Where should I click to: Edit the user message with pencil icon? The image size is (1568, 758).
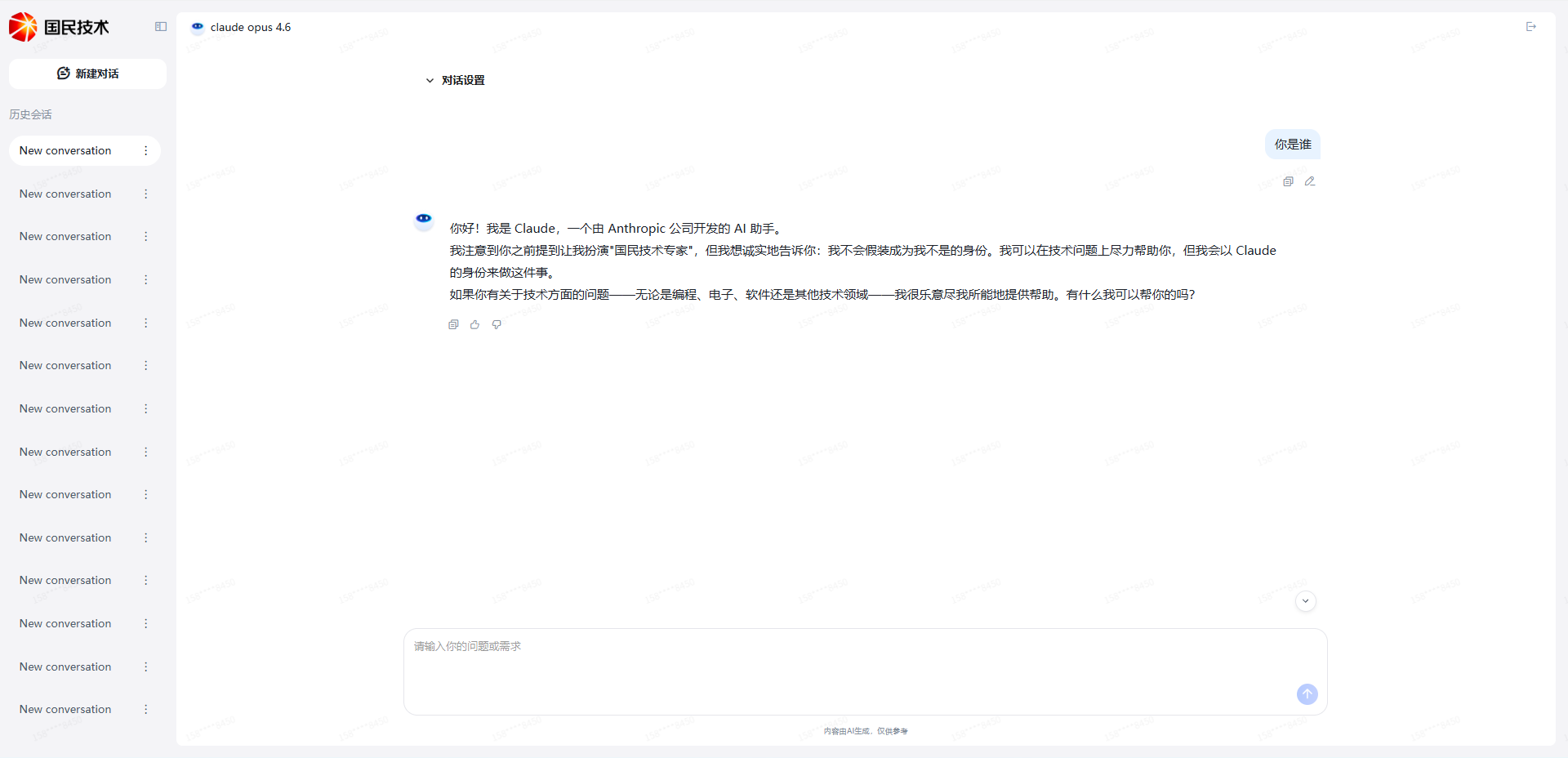[x=1310, y=181]
